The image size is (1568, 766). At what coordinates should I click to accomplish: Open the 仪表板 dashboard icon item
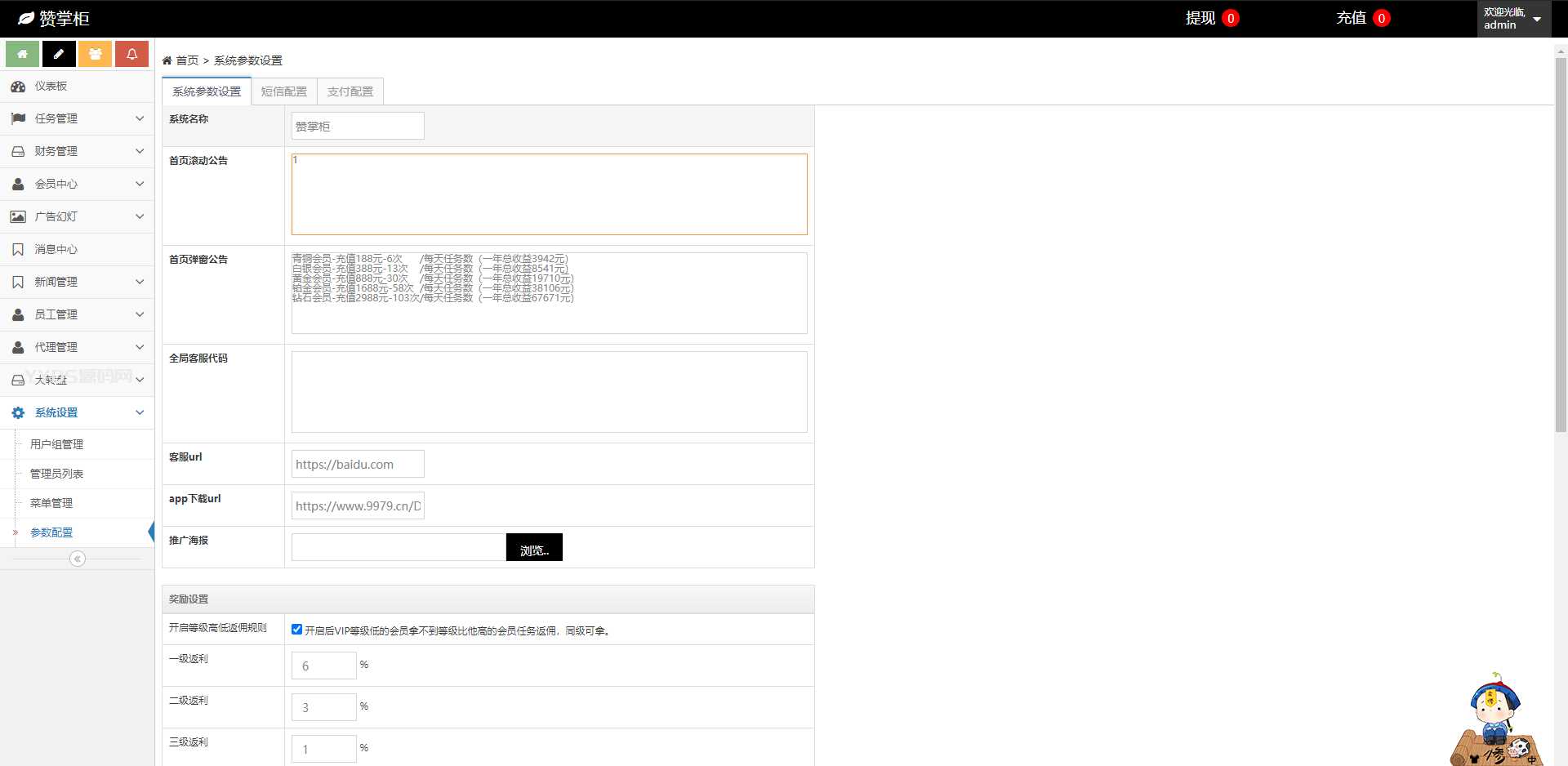pyautogui.click(x=18, y=87)
